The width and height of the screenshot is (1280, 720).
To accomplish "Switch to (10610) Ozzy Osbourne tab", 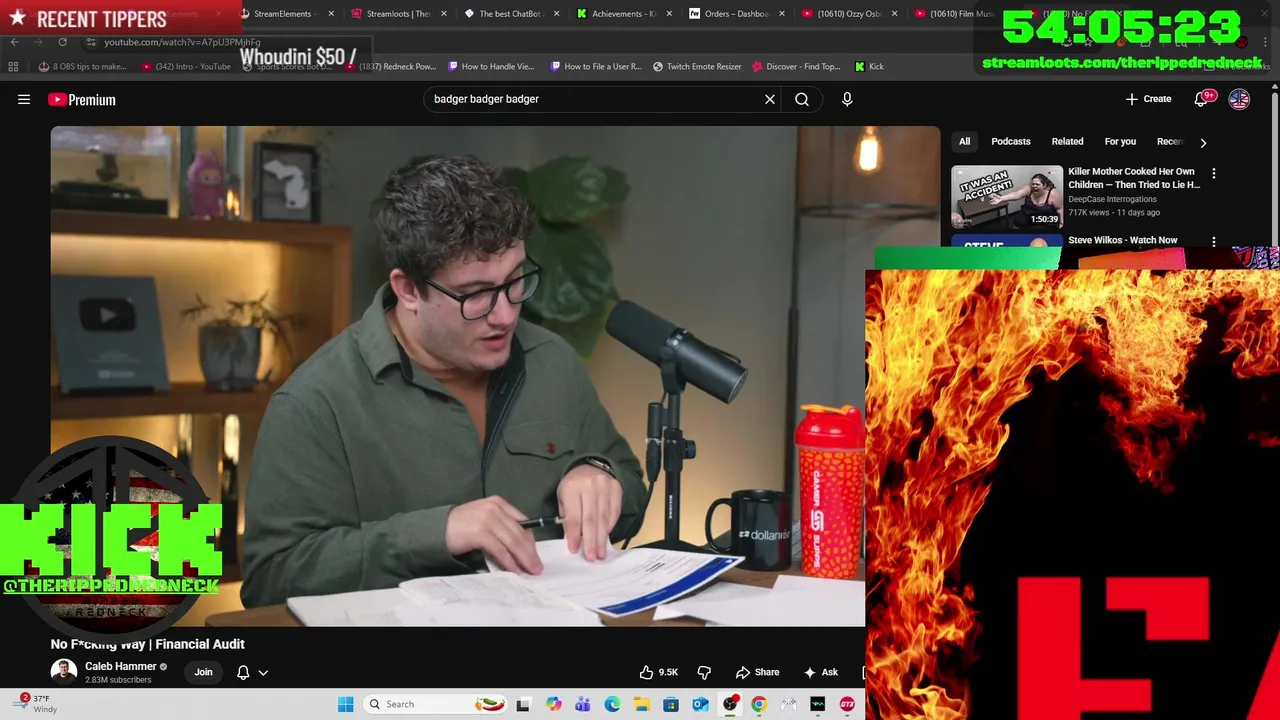I will [x=848, y=14].
